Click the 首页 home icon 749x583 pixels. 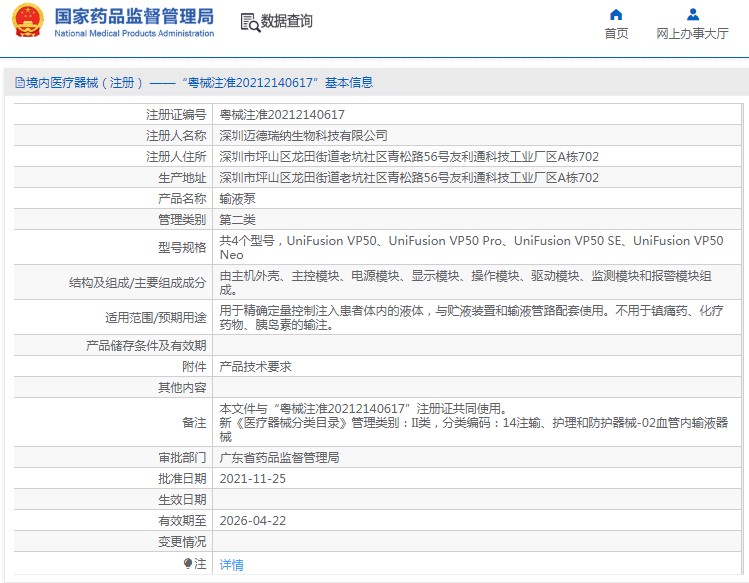click(616, 15)
